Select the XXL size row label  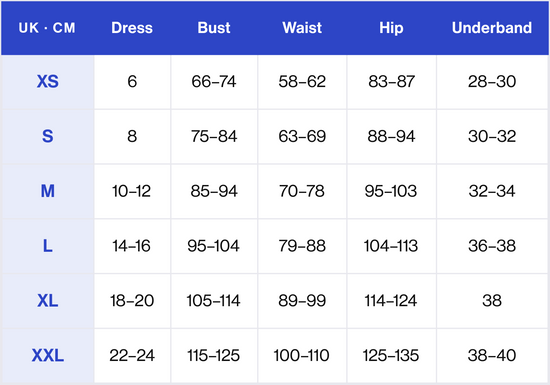(x=48, y=355)
